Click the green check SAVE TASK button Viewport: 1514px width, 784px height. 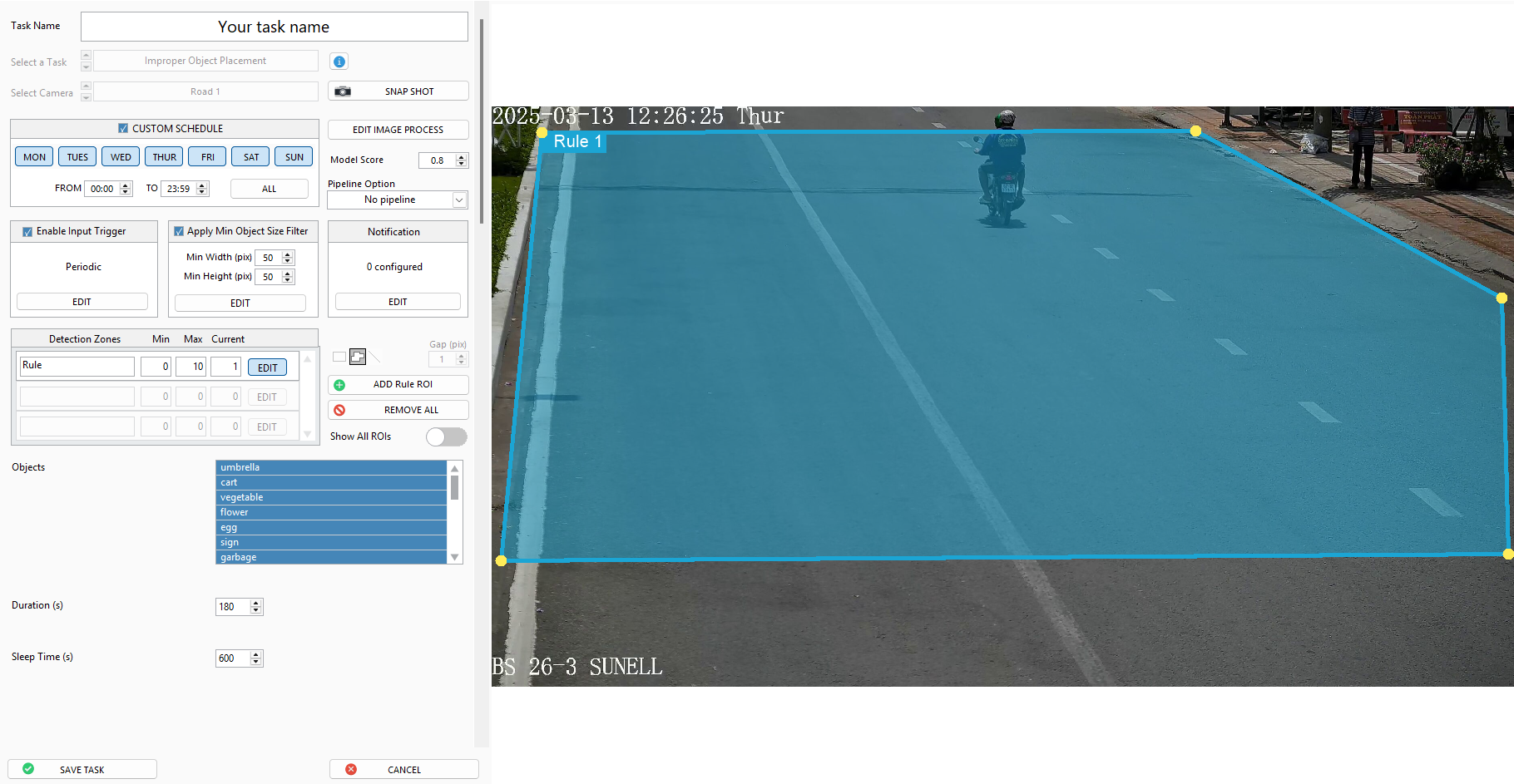(x=82, y=769)
